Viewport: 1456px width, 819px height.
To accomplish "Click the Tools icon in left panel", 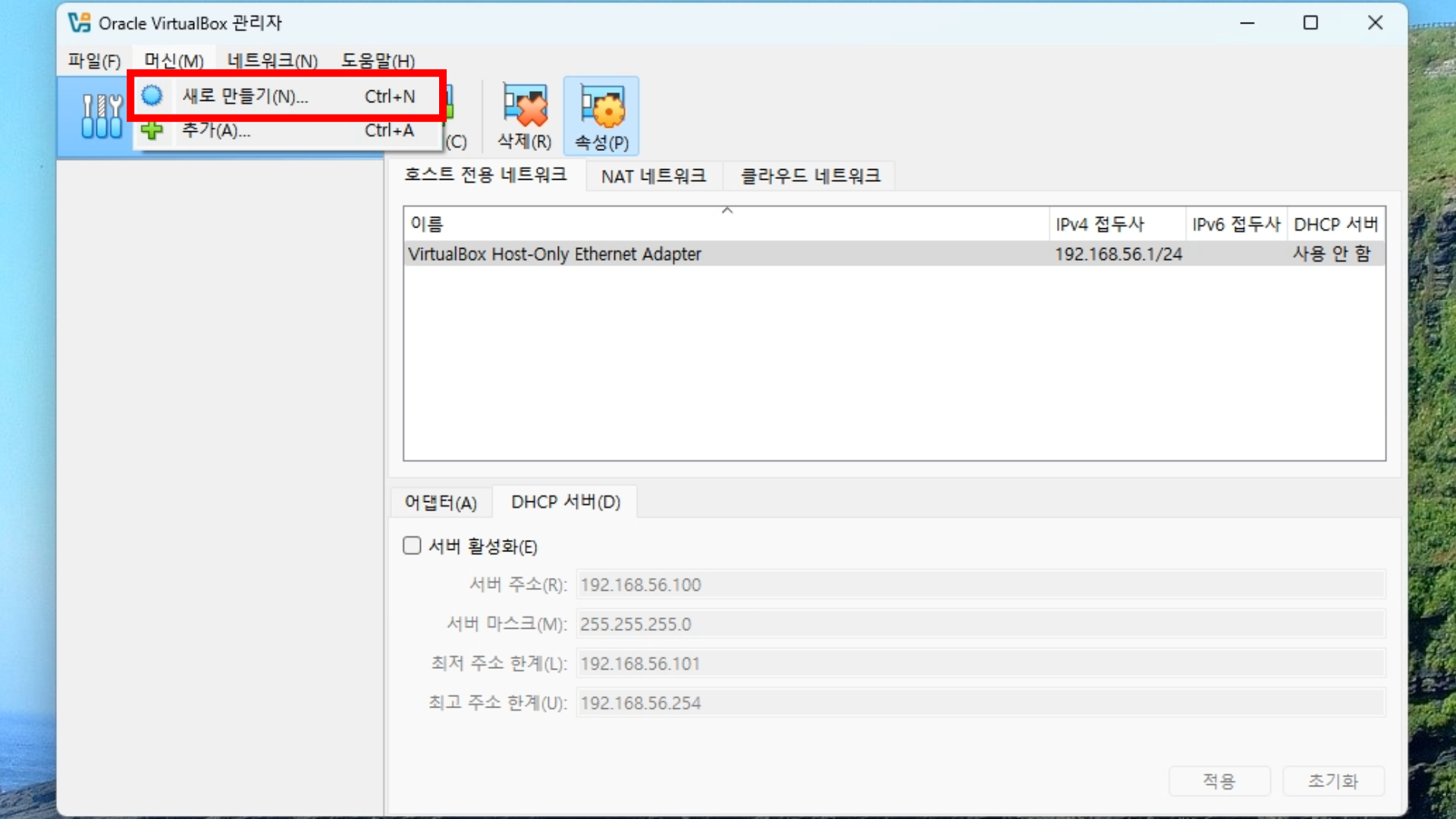I will click(x=102, y=116).
